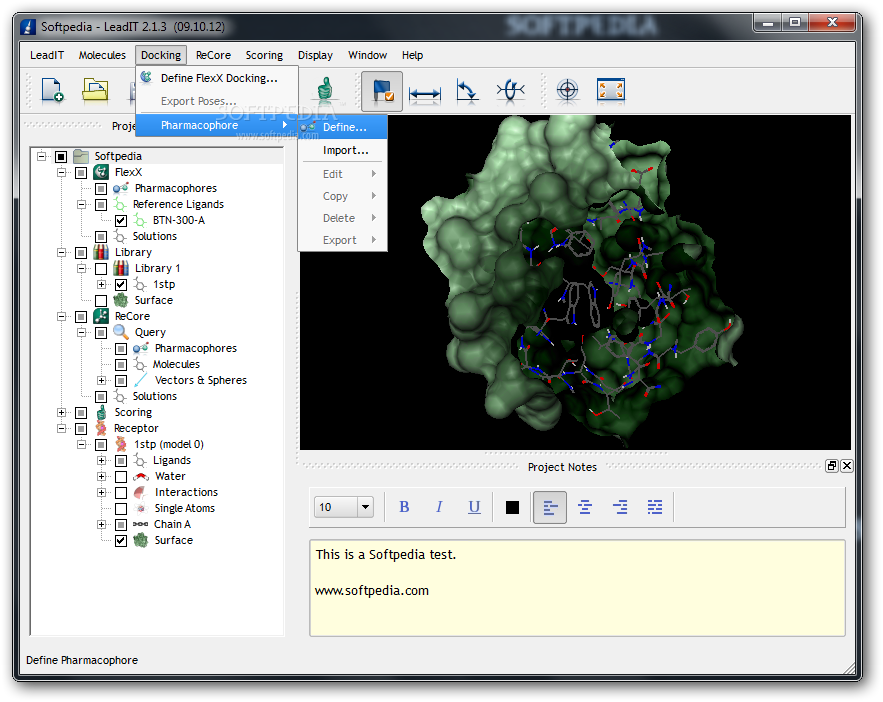Enable the Library 1 checkbox
This screenshot has width=883, height=702.
pos(101,269)
